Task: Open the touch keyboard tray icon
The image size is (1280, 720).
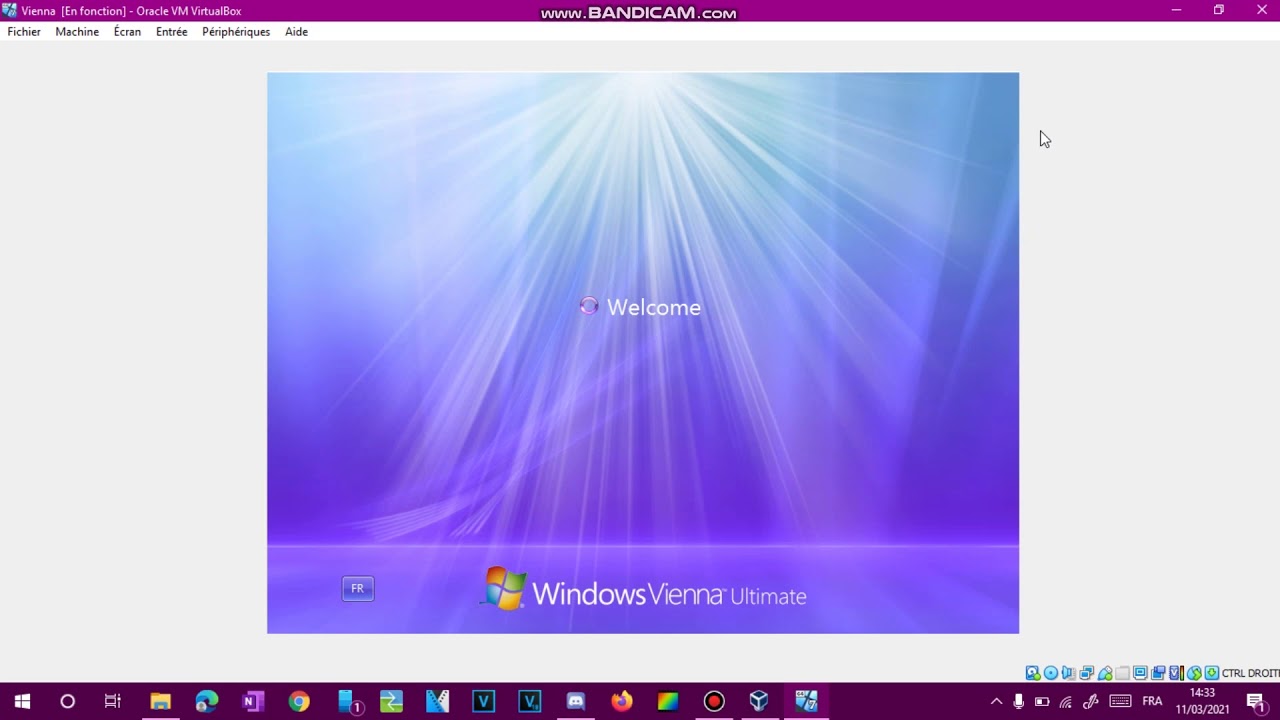Action: tap(1120, 701)
